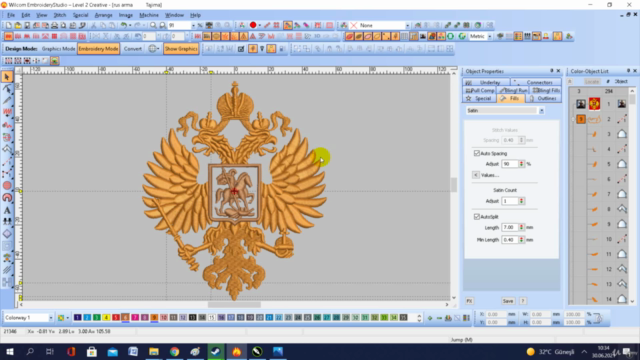Viewport: 640px width, 360px height.
Task: Open the None thread chart dropdown
Action: point(407,25)
